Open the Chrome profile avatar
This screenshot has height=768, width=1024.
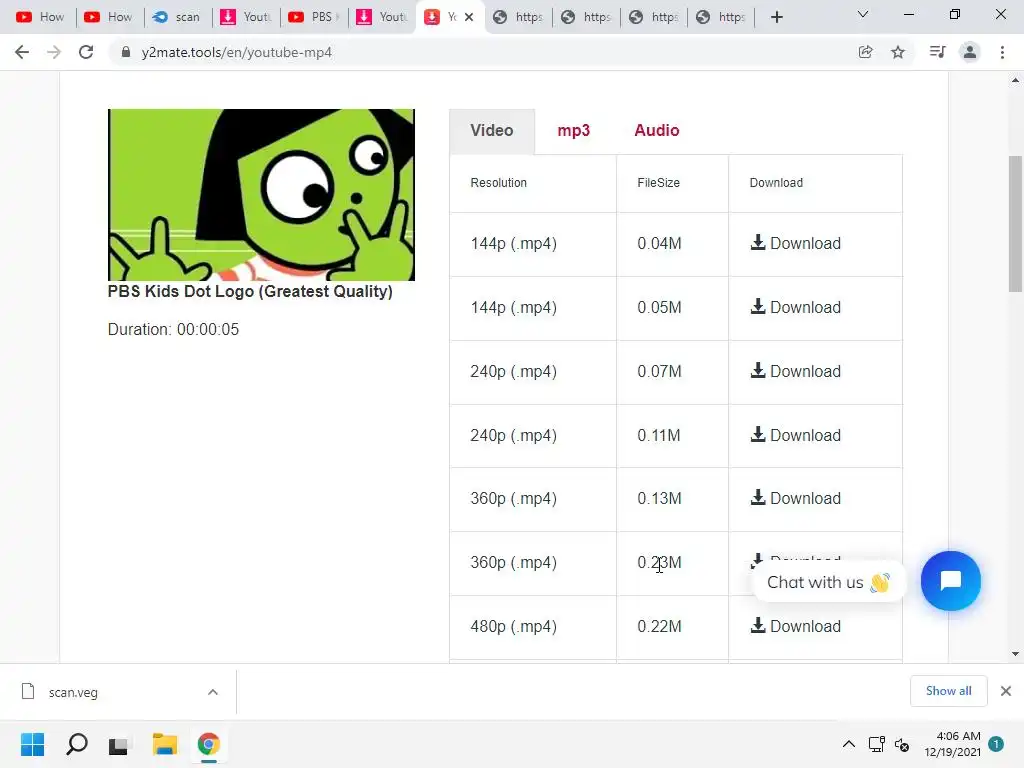click(970, 52)
